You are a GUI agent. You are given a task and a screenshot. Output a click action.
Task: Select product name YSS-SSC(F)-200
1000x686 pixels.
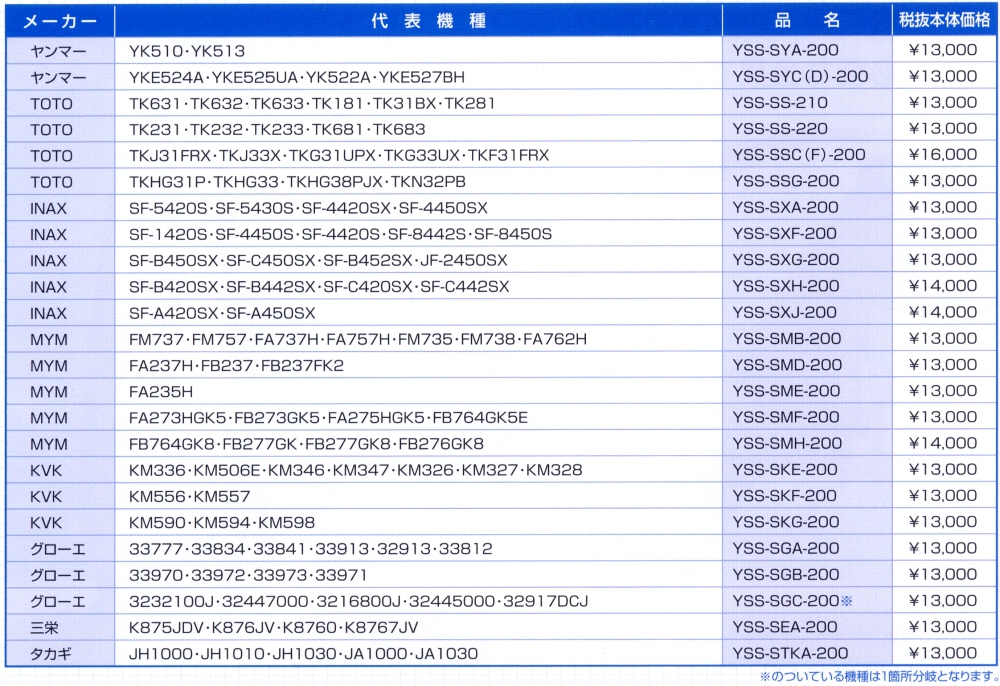798,155
